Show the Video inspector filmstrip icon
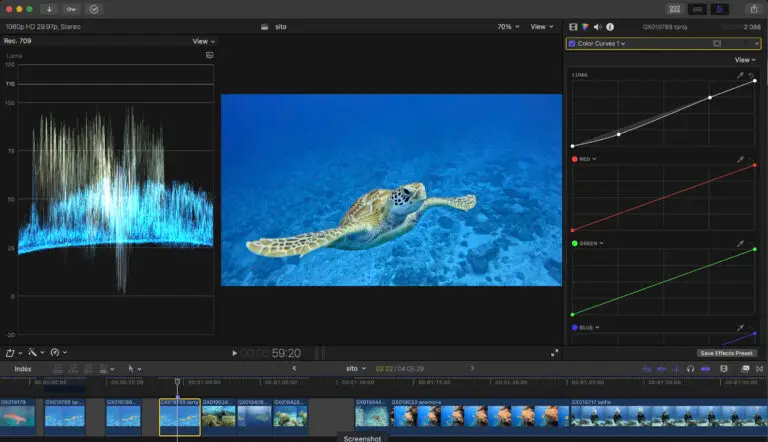This screenshot has height=442, width=768. 573,27
